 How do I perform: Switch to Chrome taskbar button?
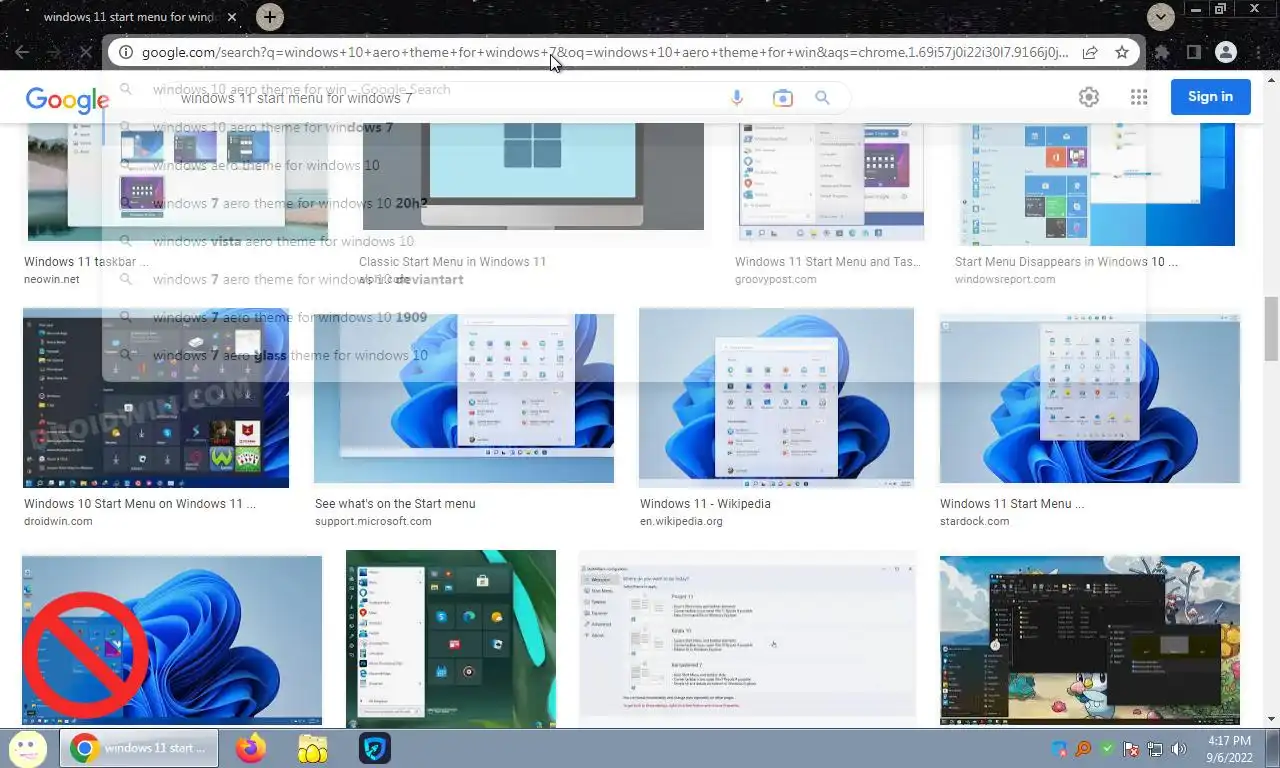click(x=139, y=748)
